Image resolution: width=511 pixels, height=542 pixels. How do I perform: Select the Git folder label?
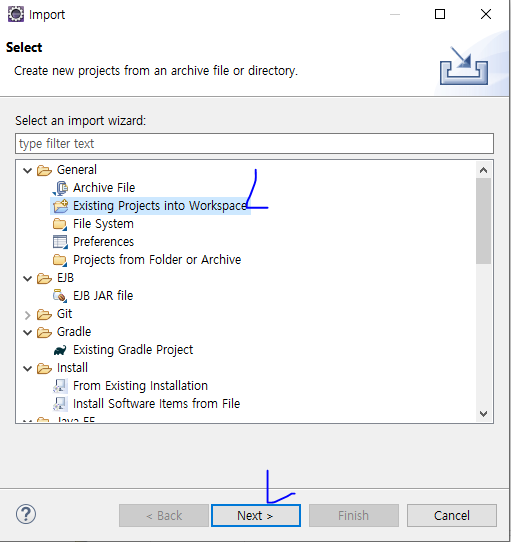tap(64, 314)
